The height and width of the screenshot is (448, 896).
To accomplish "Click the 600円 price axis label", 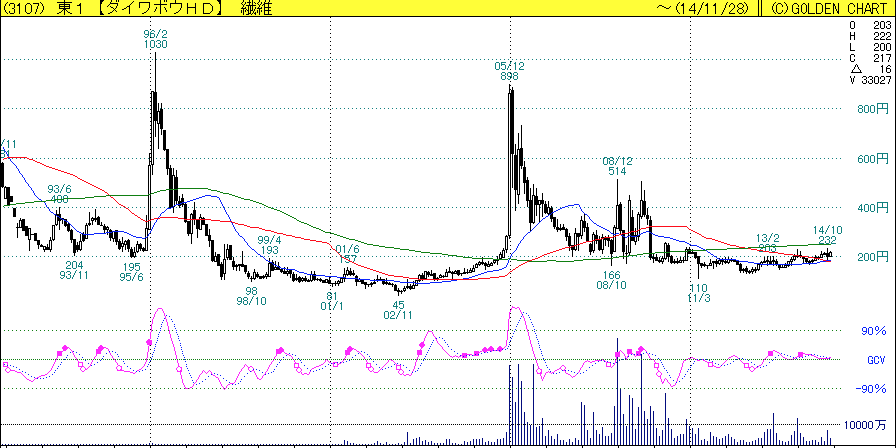I will 873,158.
